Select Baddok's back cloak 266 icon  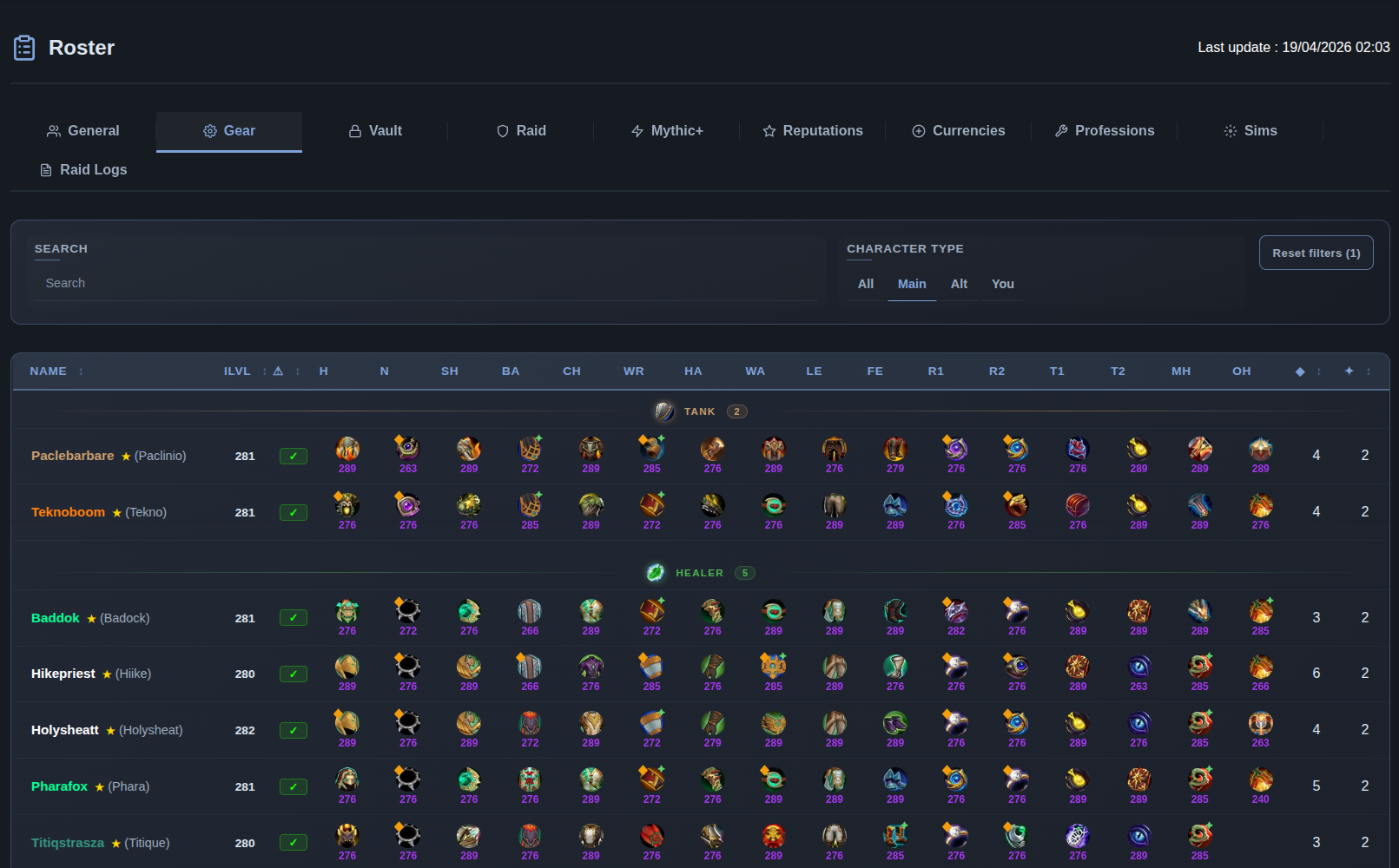coord(530,611)
